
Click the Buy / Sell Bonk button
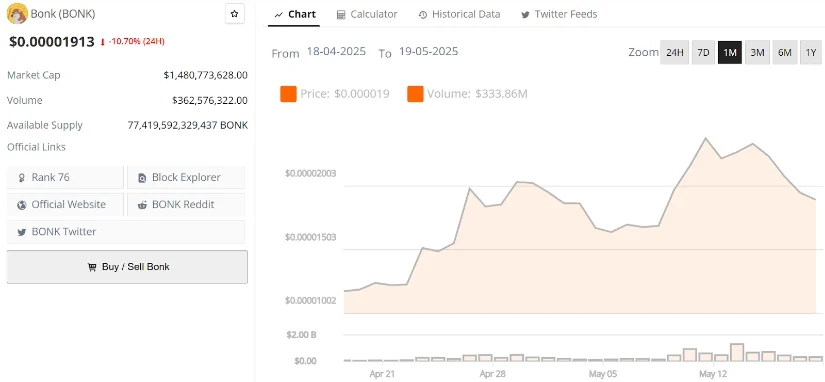(127, 267)
